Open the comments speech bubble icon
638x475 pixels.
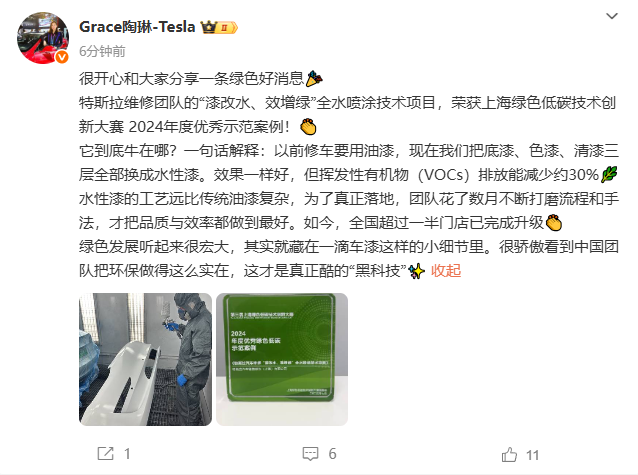pos(310,454)
